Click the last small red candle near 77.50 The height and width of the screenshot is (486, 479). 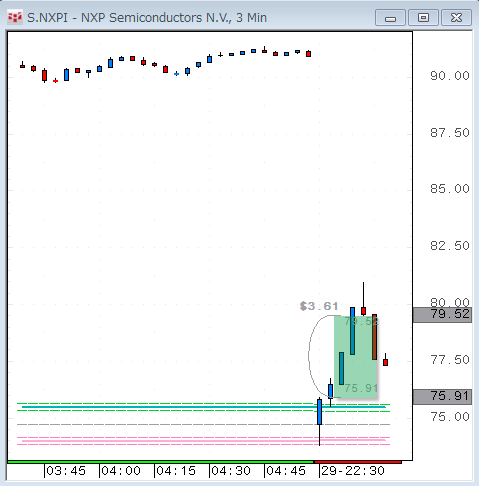point(385,362)
